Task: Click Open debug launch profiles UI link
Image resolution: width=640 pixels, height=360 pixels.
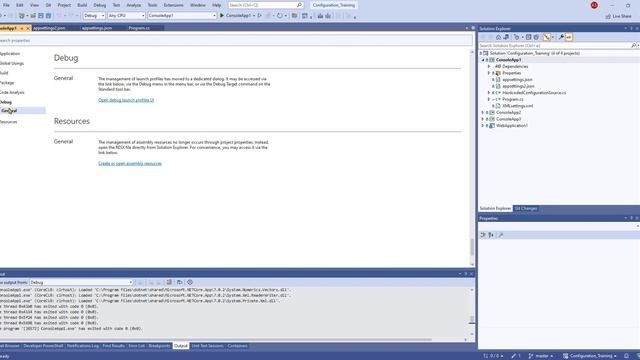Action: coord(126,100)
